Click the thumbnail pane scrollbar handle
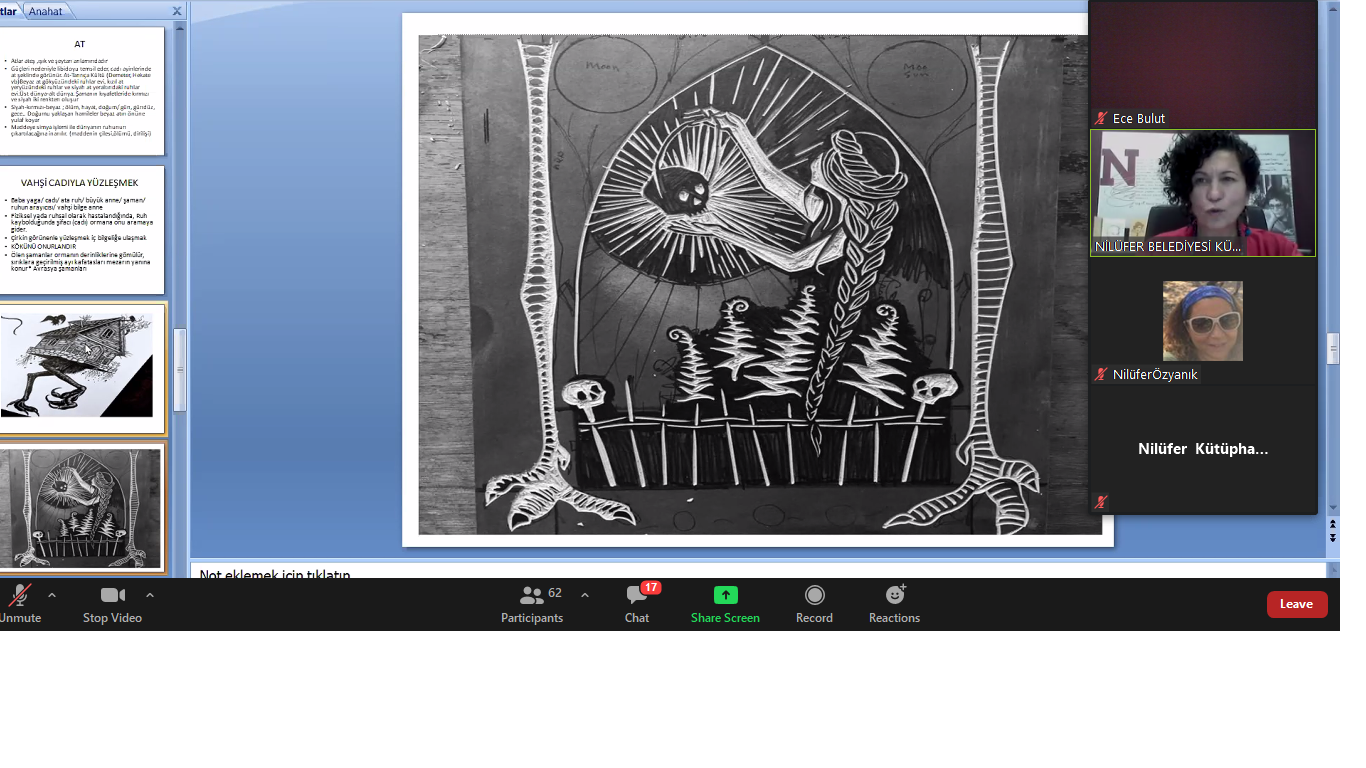The image size is (1366, 768). 180,370
